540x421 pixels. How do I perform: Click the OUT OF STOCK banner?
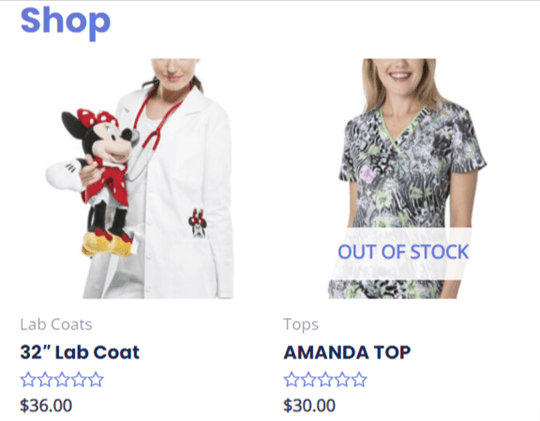402,253
